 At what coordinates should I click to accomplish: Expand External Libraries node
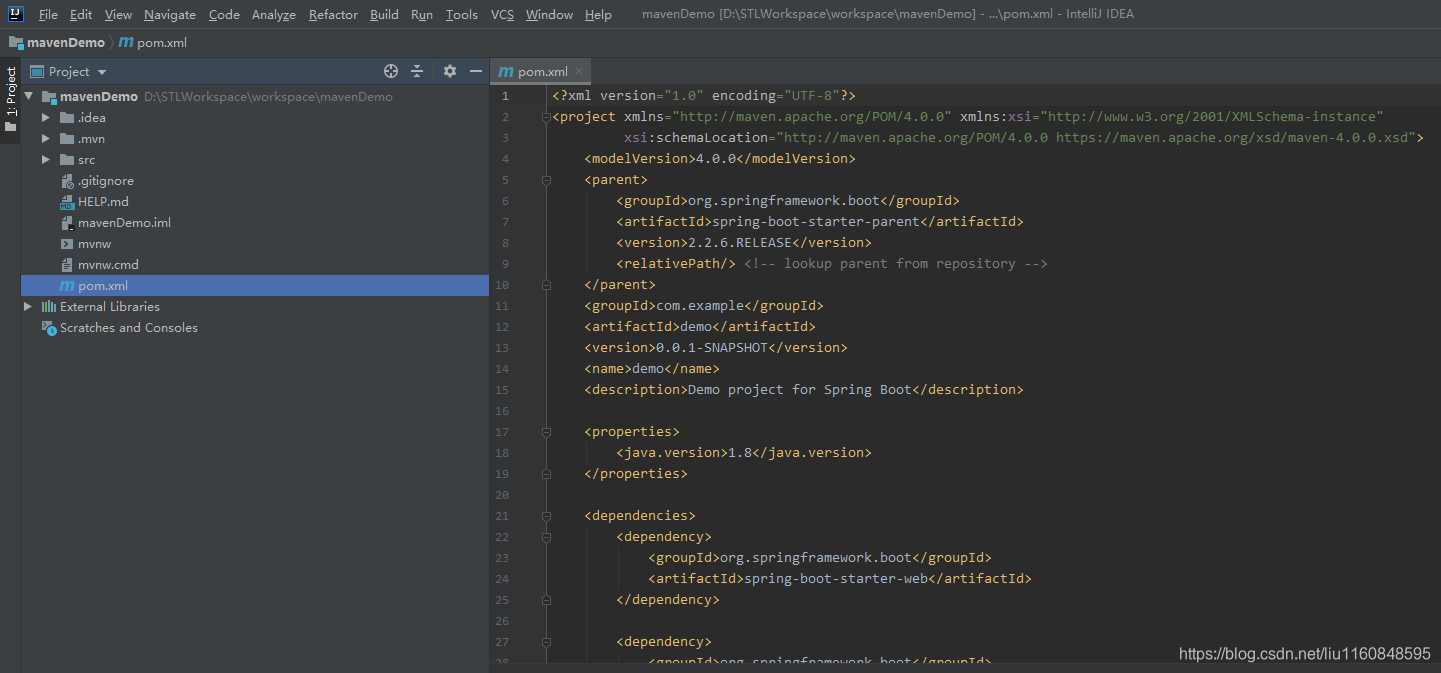[x=28, y=307]
